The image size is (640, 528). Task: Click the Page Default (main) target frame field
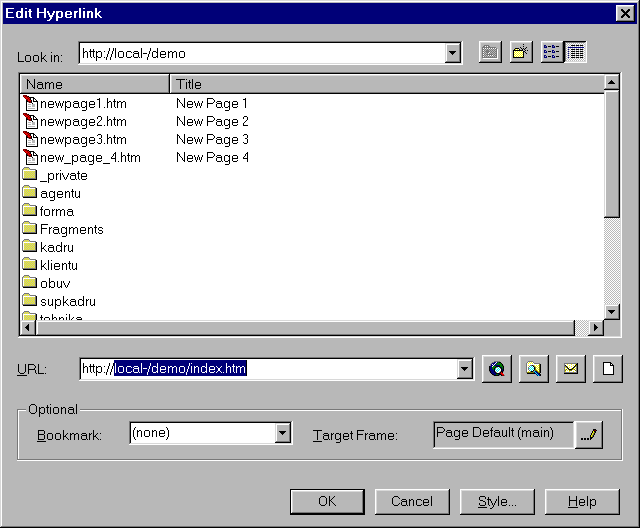[x=504, y=435]
